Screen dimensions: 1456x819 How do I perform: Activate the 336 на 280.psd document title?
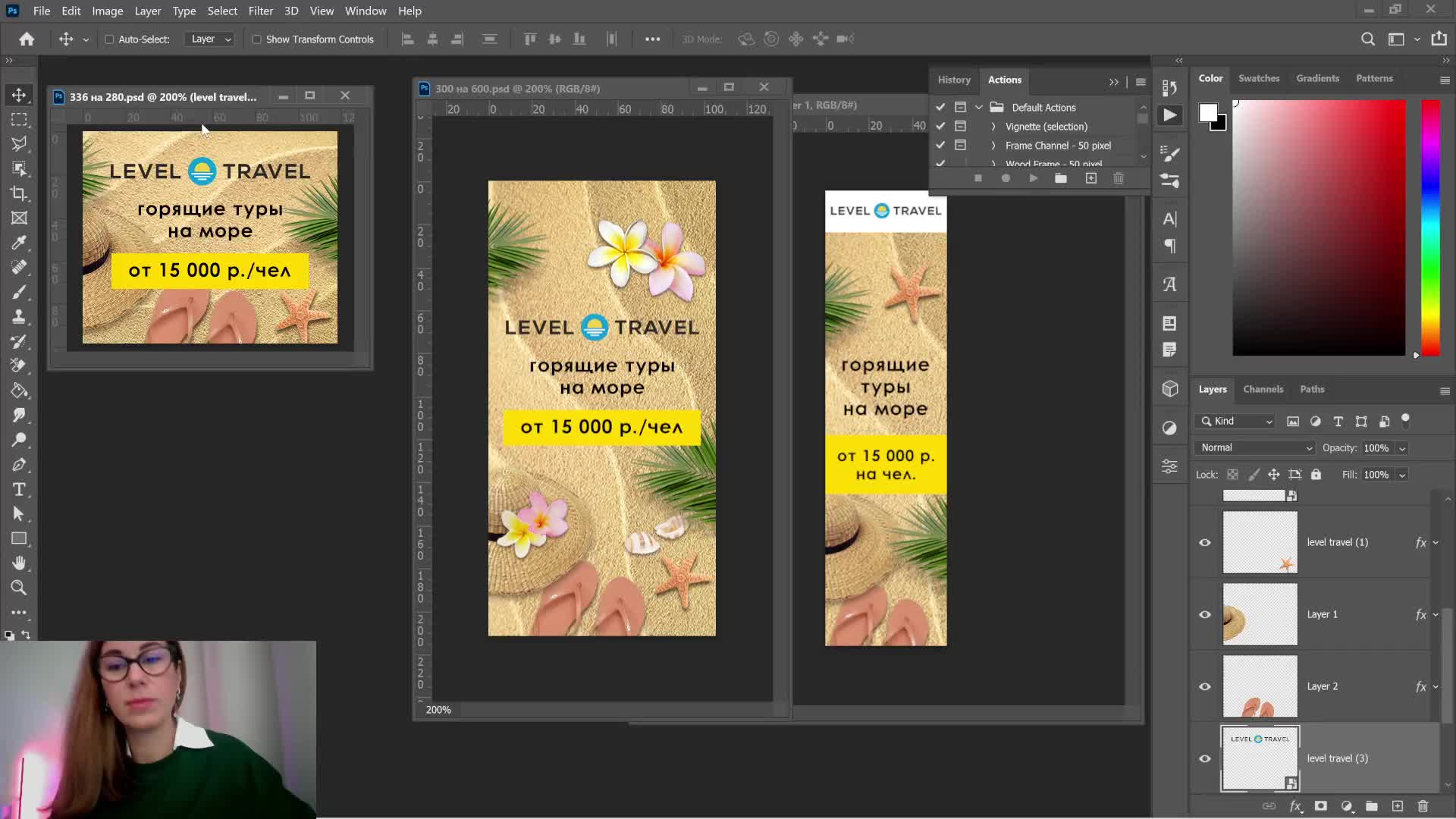tap(163, 96)
